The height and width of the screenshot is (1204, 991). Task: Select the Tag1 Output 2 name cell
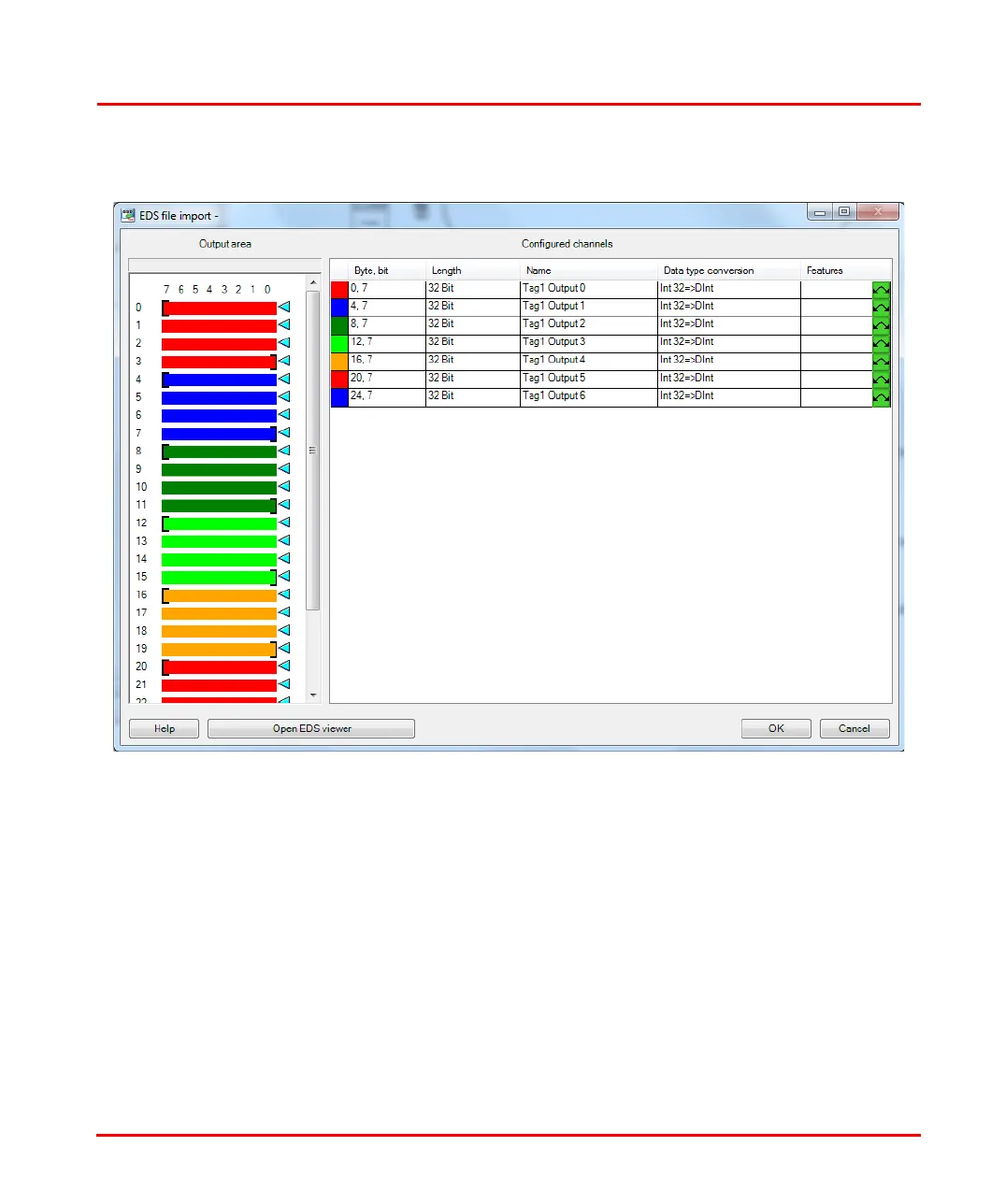[x=589, y=325]
